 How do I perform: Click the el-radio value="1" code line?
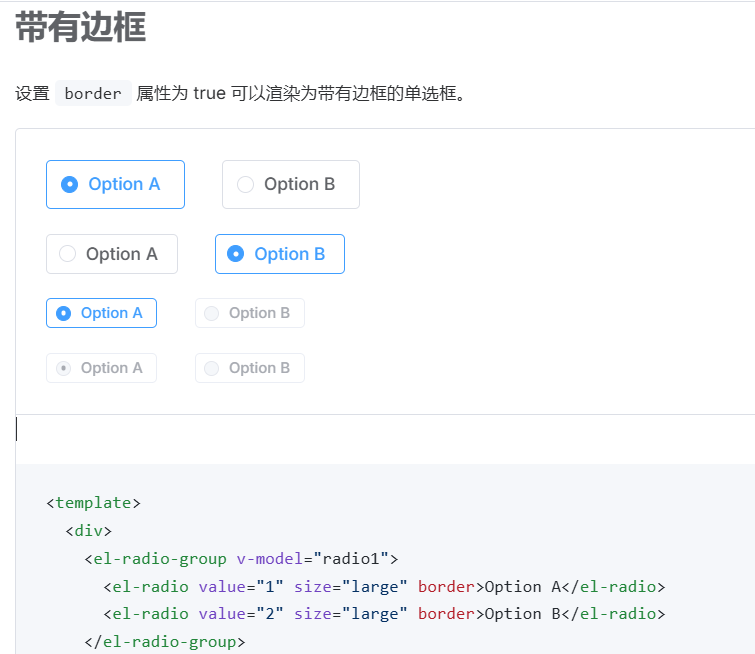pos(384,587)
